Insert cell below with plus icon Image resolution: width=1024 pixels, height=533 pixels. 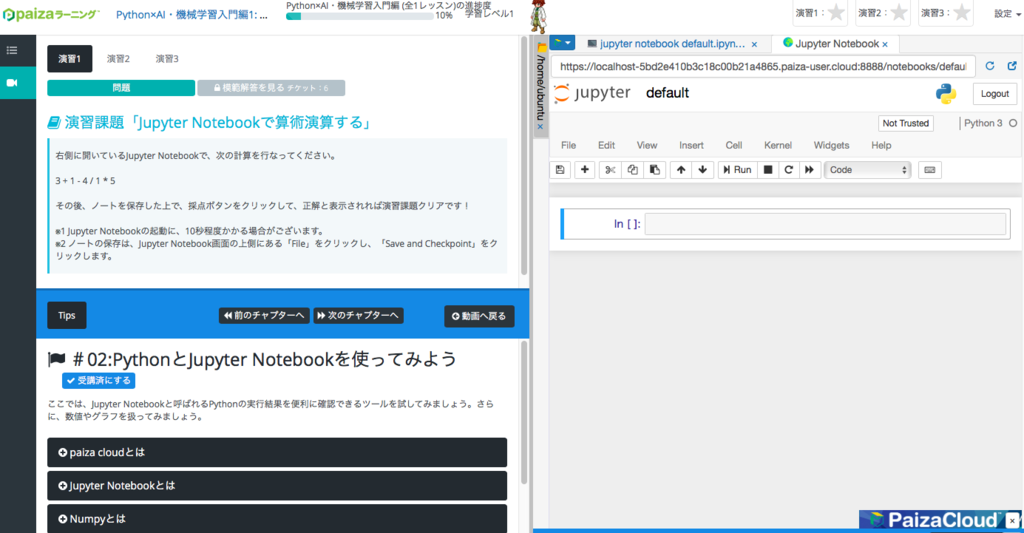click(584, 170)
